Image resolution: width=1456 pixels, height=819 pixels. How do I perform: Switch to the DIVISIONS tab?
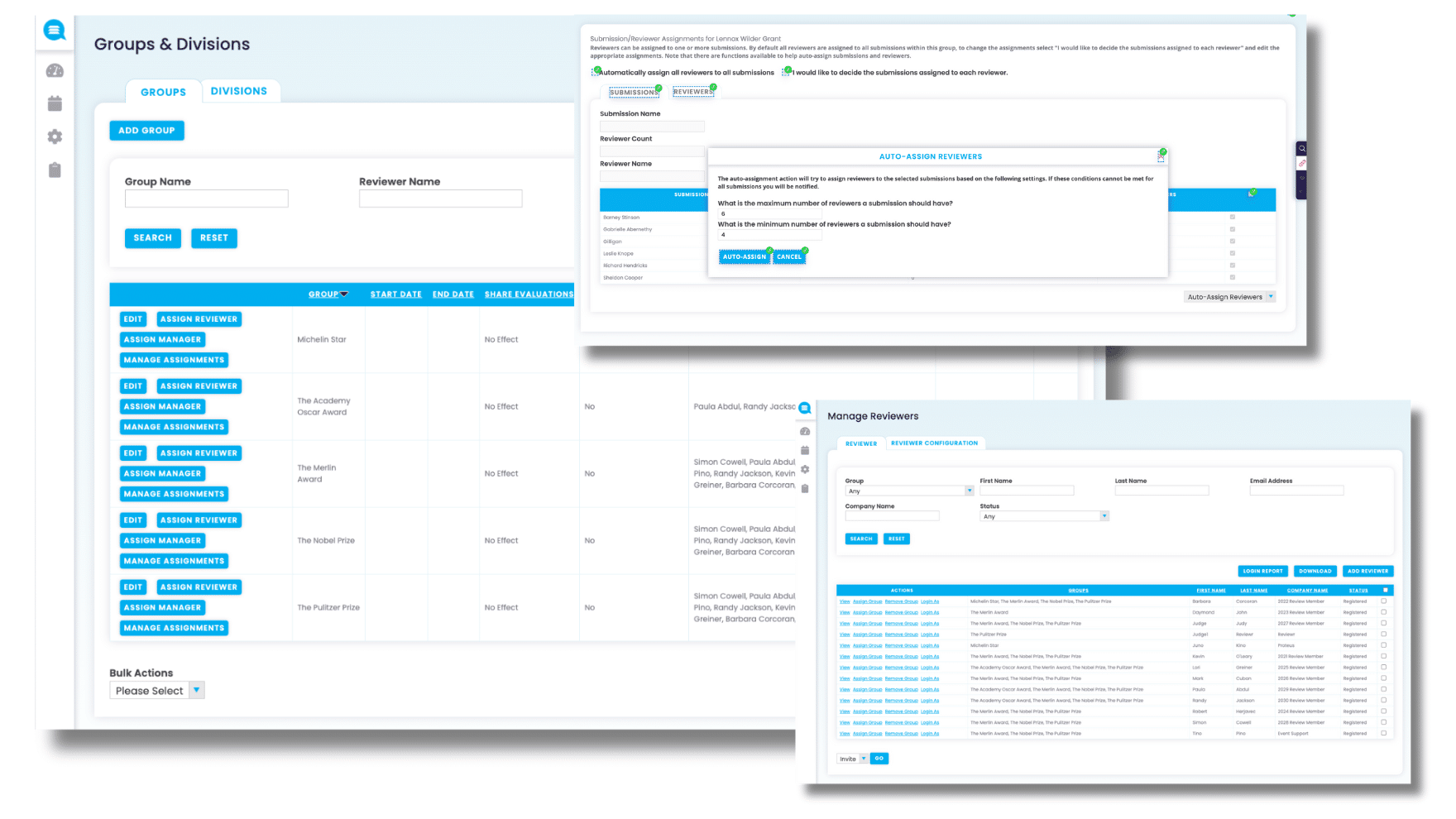click(238, 91)
